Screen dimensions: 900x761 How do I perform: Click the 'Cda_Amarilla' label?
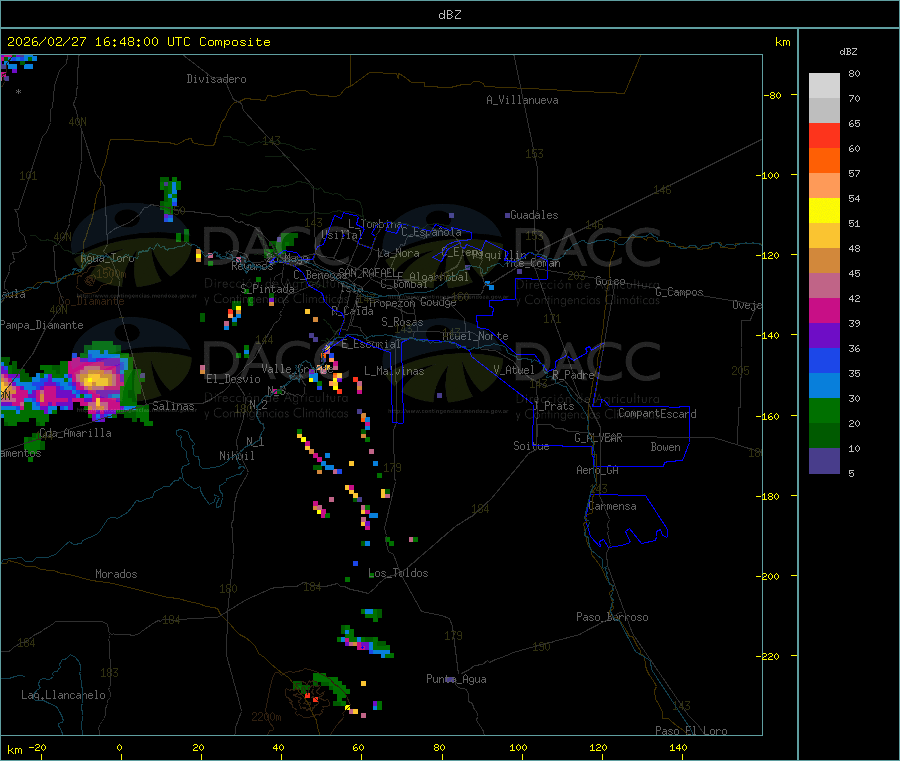[75, 433]
